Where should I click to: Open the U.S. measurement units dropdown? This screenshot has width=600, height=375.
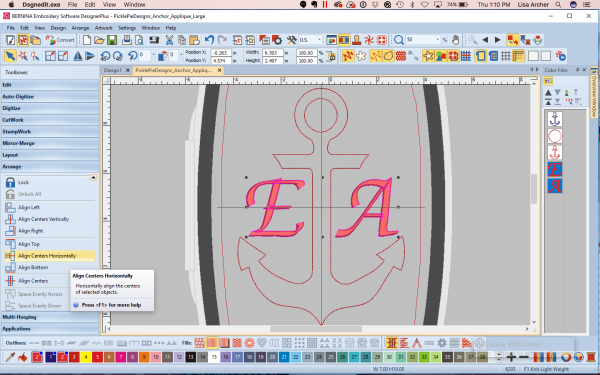point(320,40)
